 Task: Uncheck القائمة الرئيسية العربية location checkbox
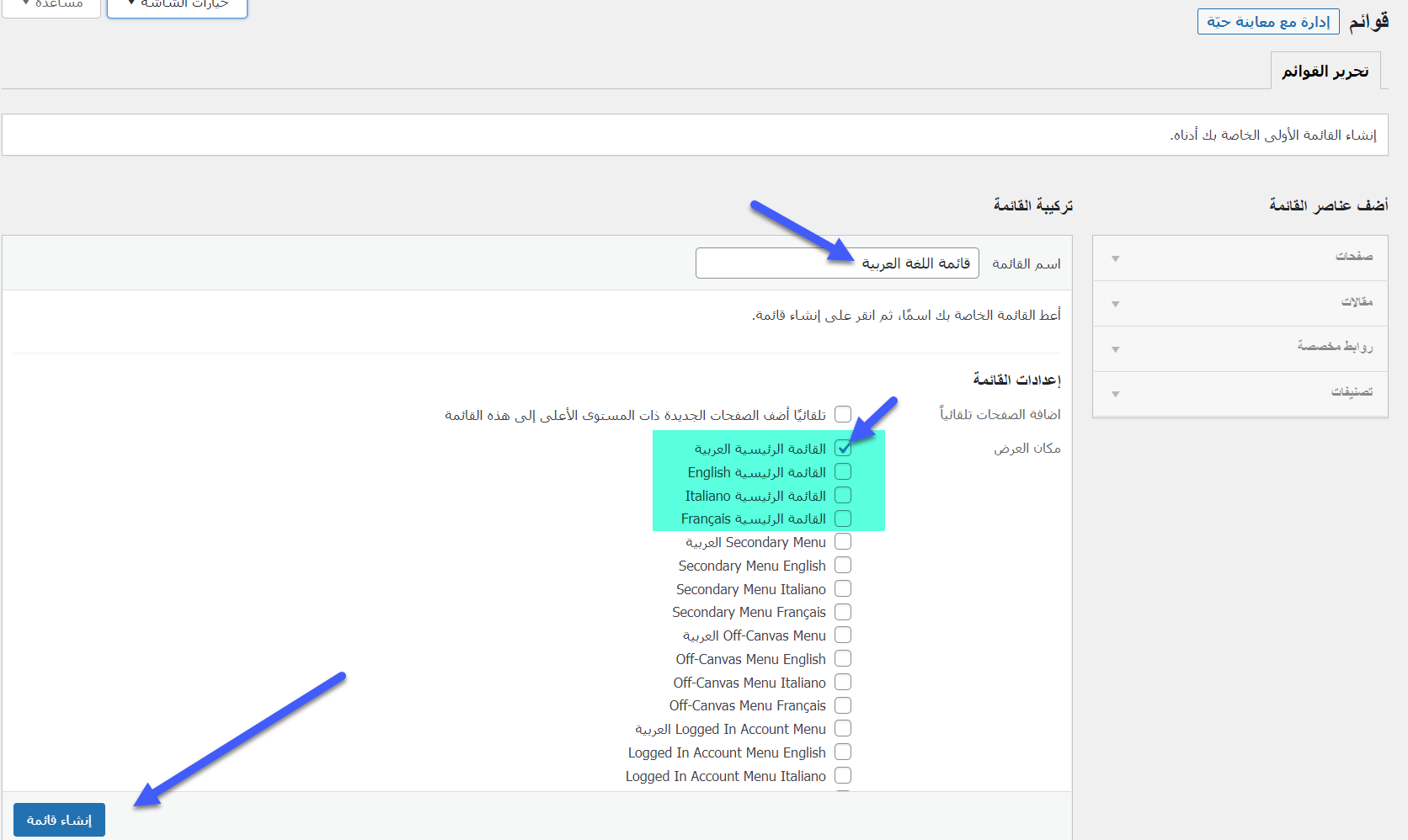(843, 449)
